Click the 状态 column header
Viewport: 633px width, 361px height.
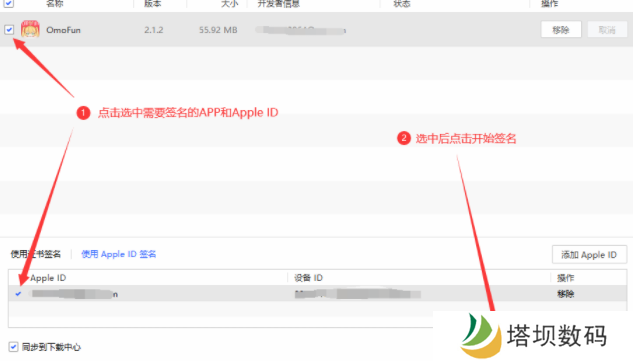402,4
